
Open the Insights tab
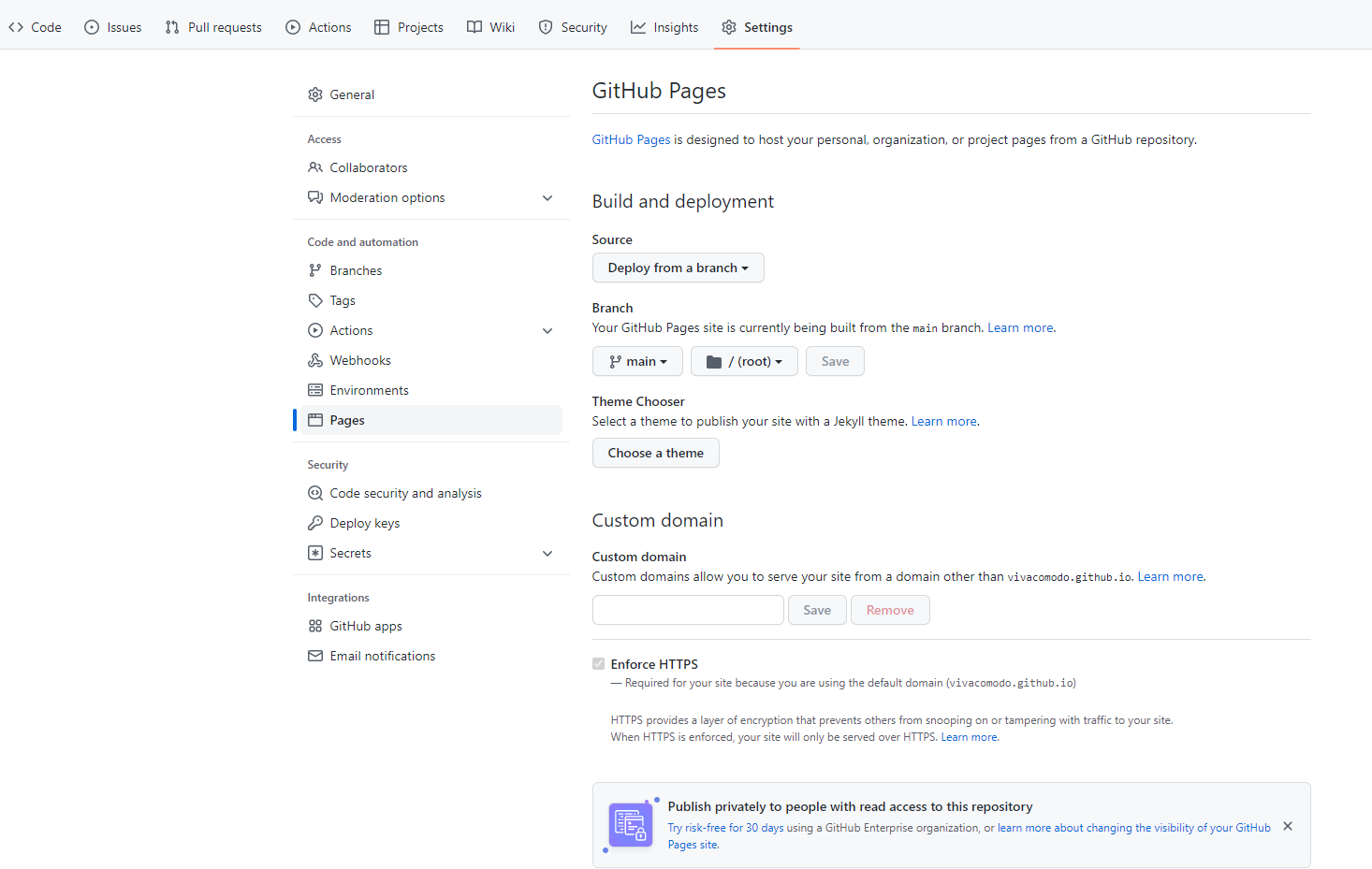pos(664,27)
